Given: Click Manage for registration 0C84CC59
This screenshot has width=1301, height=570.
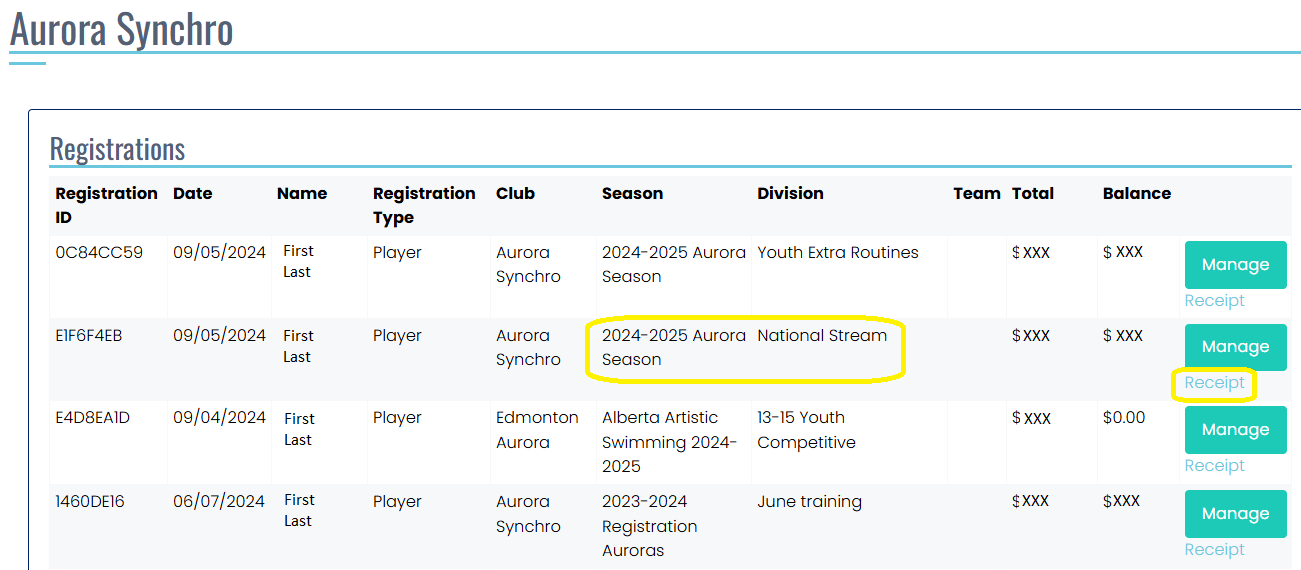Looking at the screenshot, I should pos(1235,265).
